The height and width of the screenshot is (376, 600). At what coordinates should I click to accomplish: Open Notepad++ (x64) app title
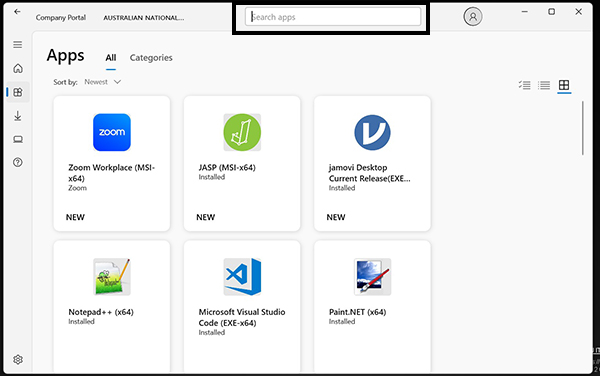pyautogui.click(x=101, y=312)
